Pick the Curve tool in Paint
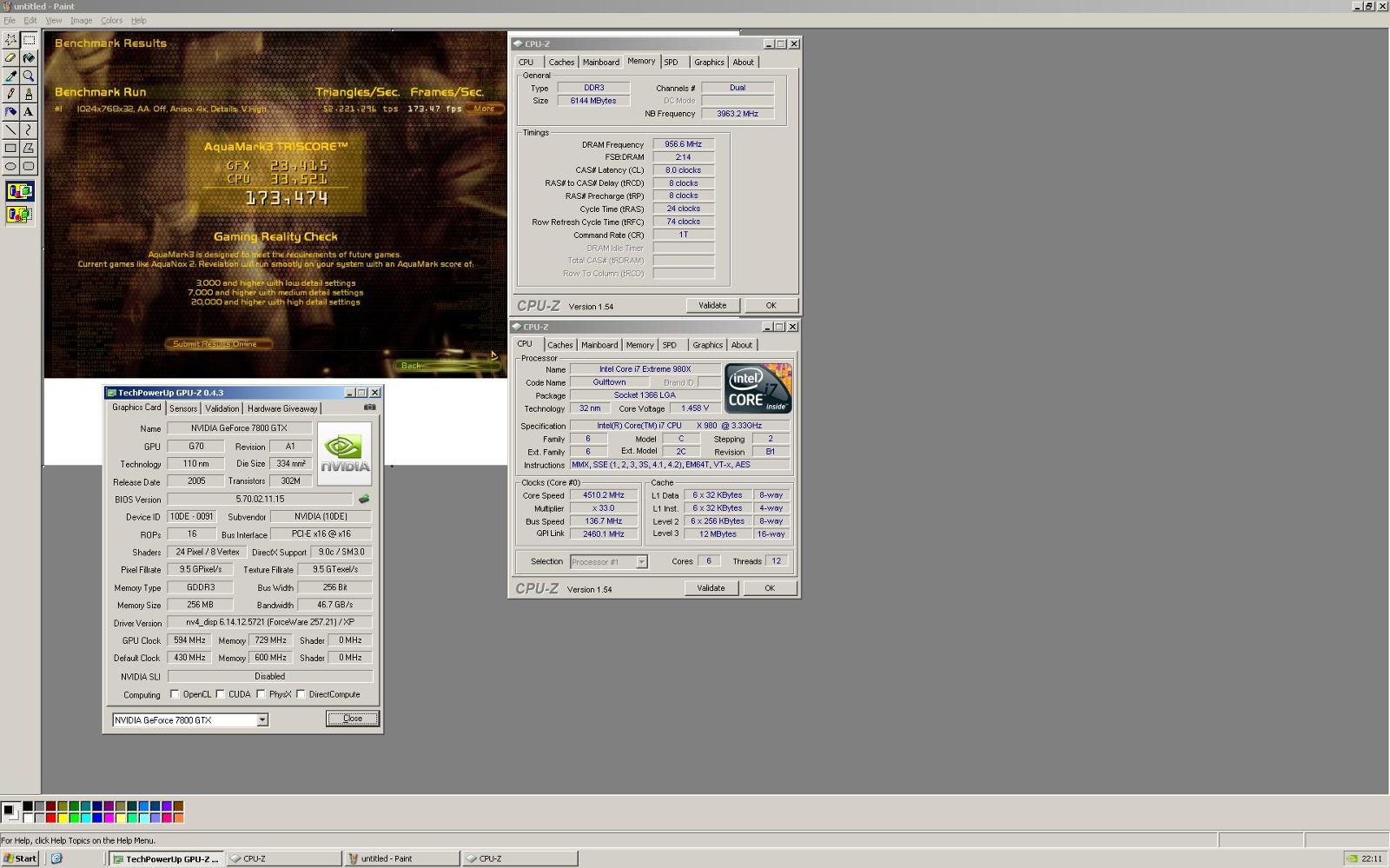This screenshot has width=1390, height=868. (x=29, y=129)
